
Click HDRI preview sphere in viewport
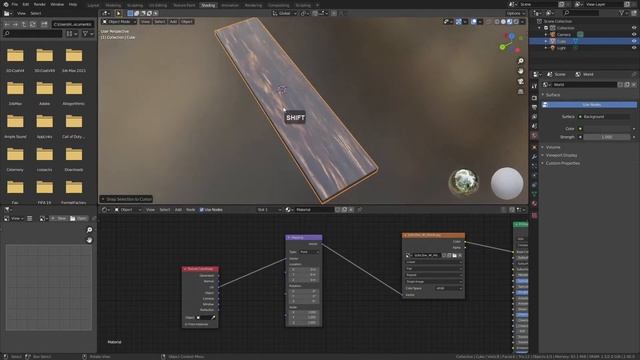(464, 182)
